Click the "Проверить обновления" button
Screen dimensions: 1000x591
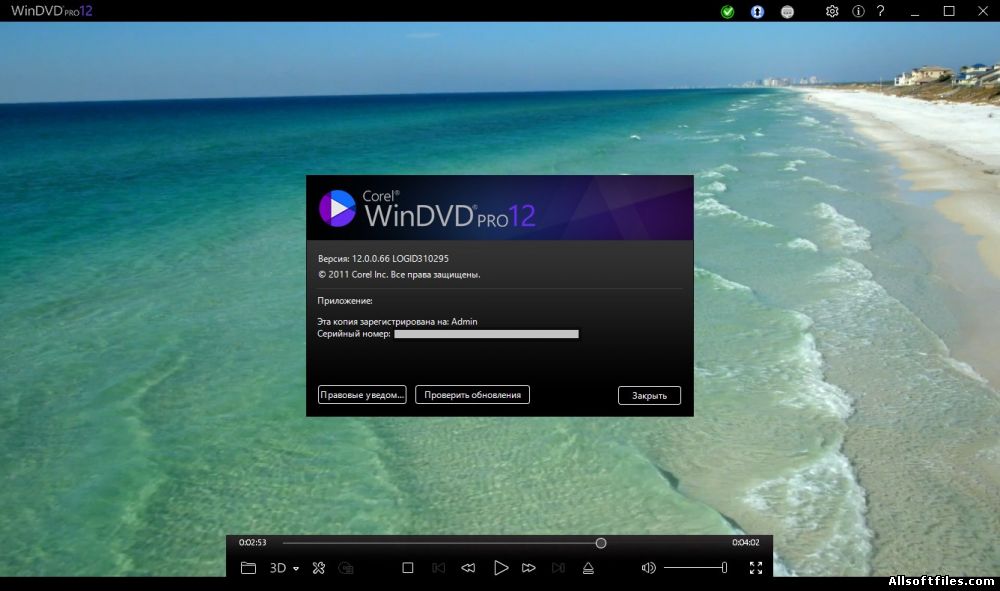472,395
